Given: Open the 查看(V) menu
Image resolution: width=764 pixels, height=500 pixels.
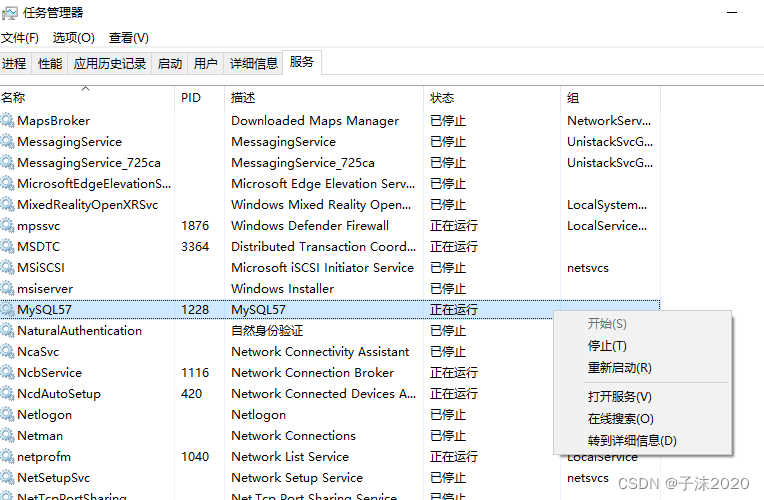Looking at the screenshot, I should (129, 38).
